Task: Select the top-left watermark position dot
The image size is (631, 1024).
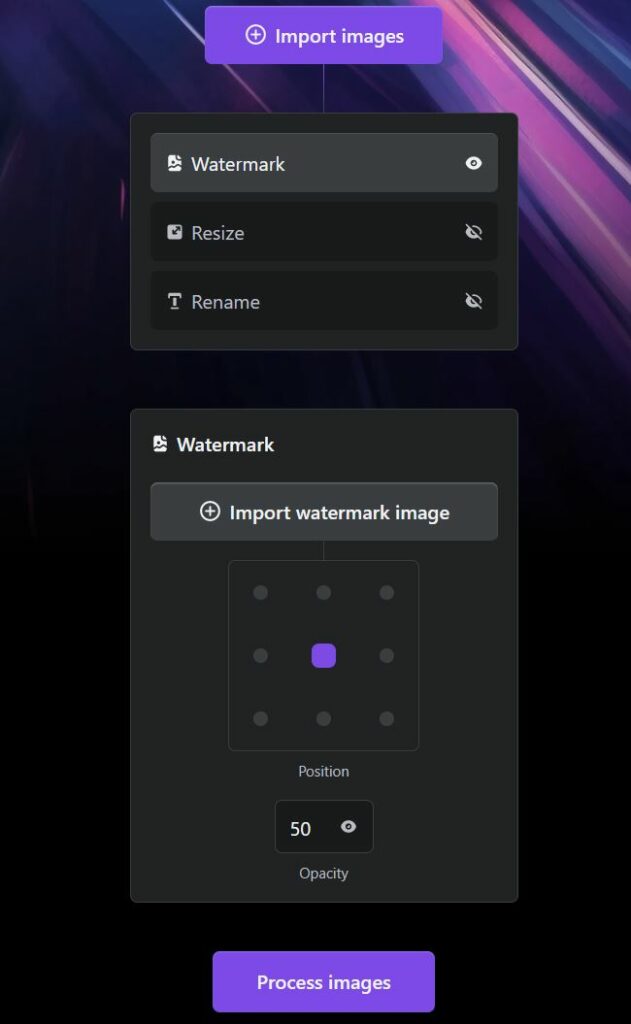Action: click(260, 592)
